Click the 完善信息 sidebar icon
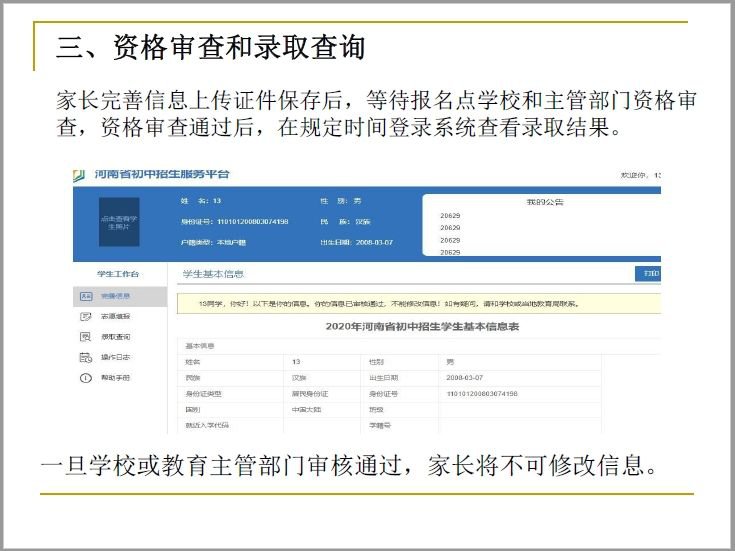This screenshot has width=735, height=551. point(86,296)
